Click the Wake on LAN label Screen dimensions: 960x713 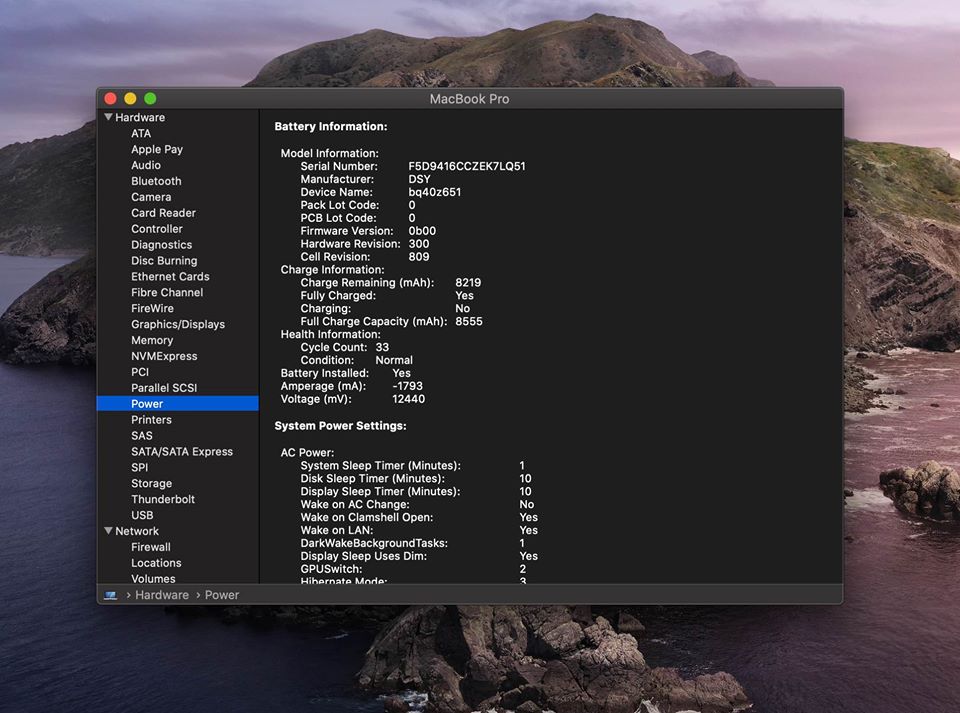[337, 531]
